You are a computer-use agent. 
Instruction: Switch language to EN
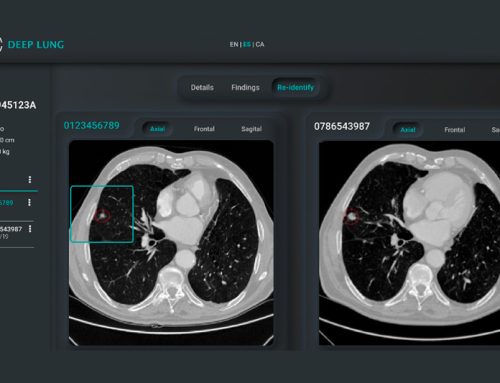(x=234, y=44)
